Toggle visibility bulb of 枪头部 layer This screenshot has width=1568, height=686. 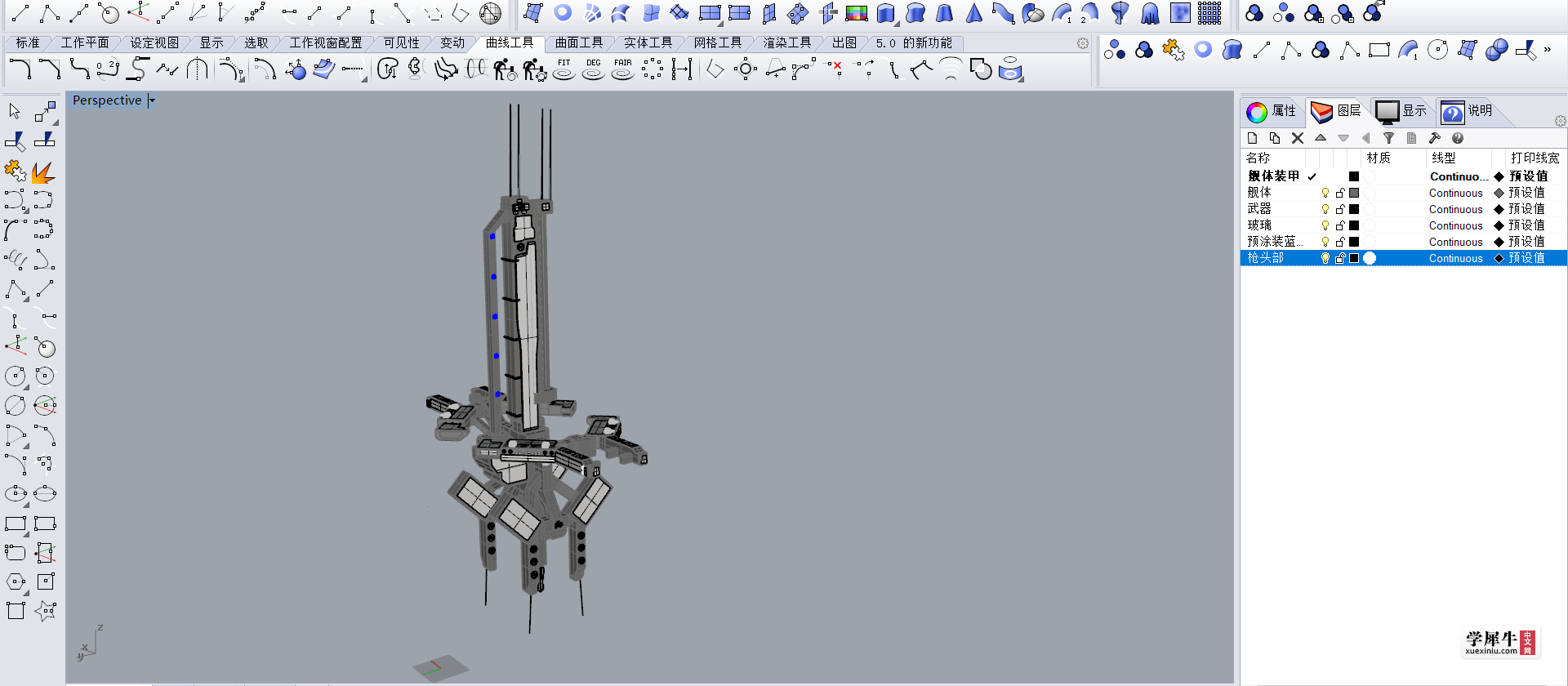coord(1325,258)
